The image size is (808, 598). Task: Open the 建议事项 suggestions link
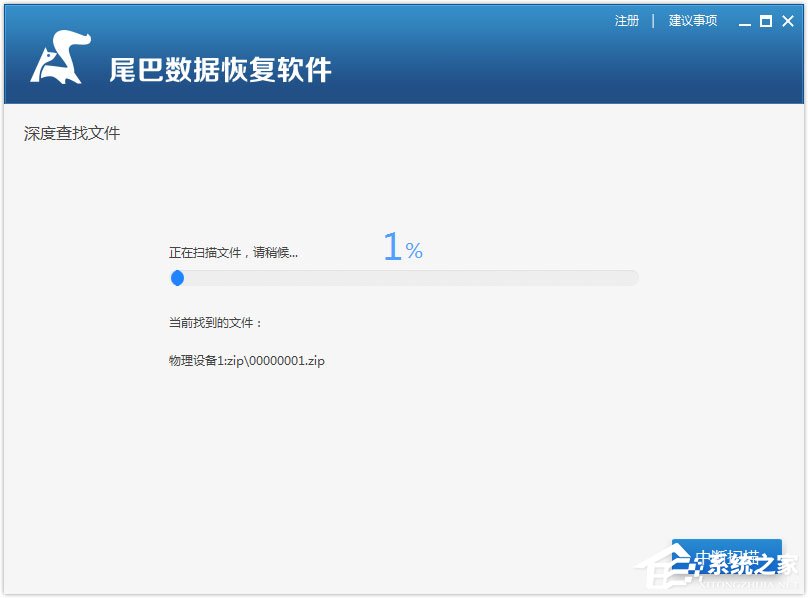pos(693,21)
